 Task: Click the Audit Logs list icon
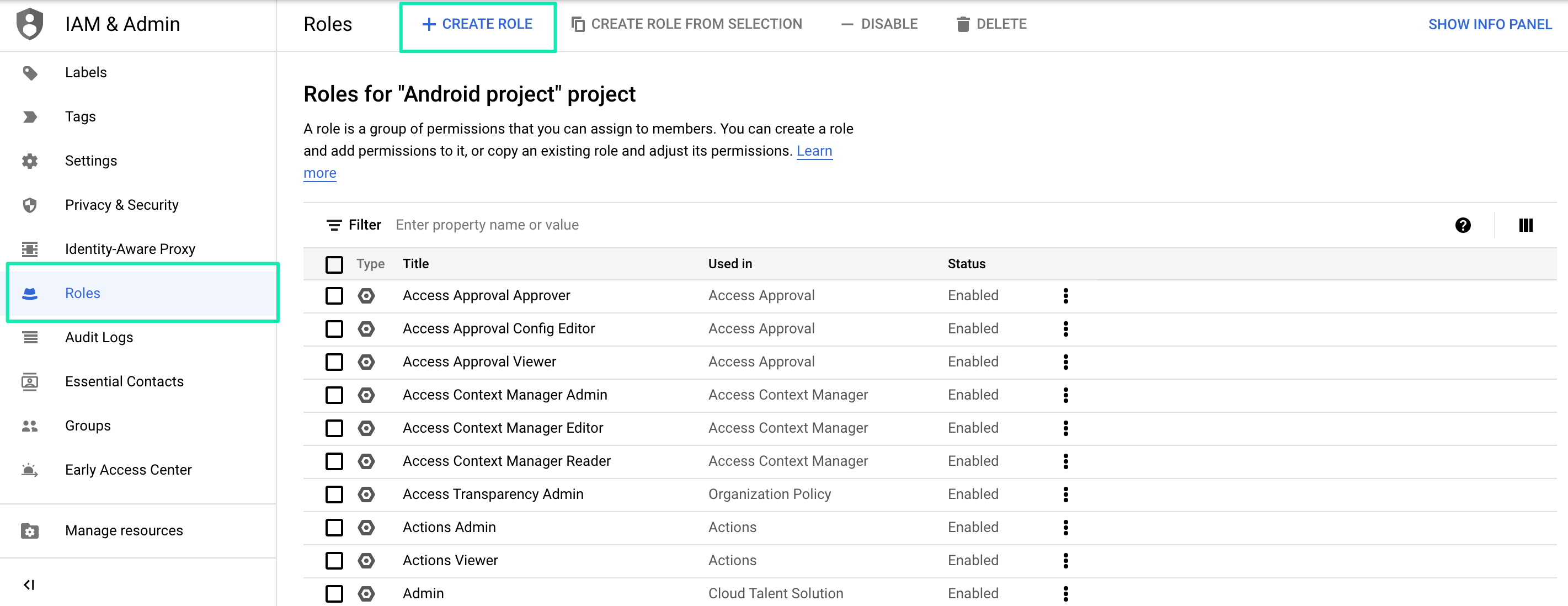(30, 337)
